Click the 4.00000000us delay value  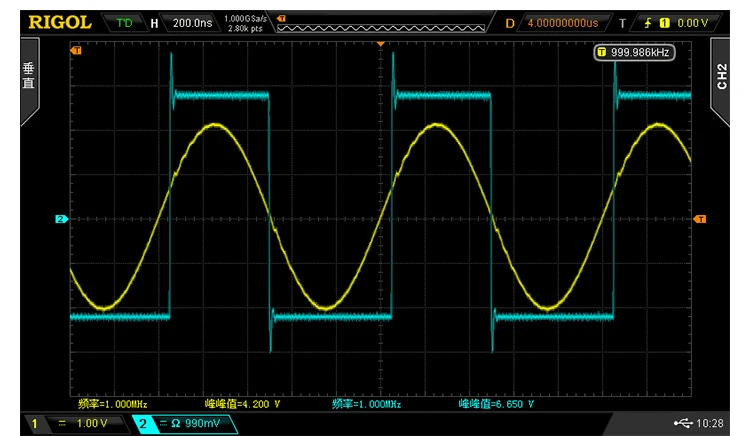(562, 23)
